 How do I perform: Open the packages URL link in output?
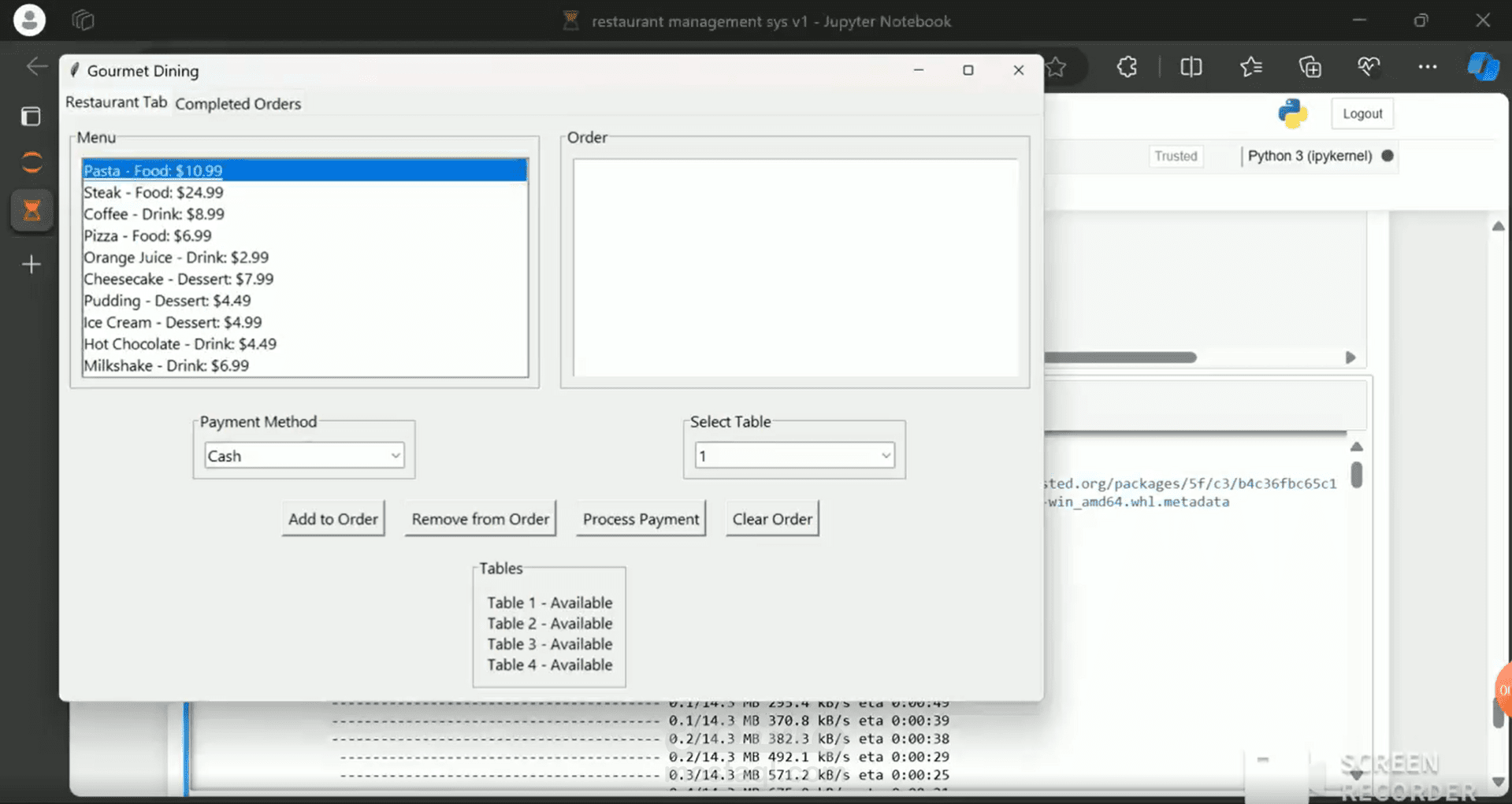(x=1191, y=484)
